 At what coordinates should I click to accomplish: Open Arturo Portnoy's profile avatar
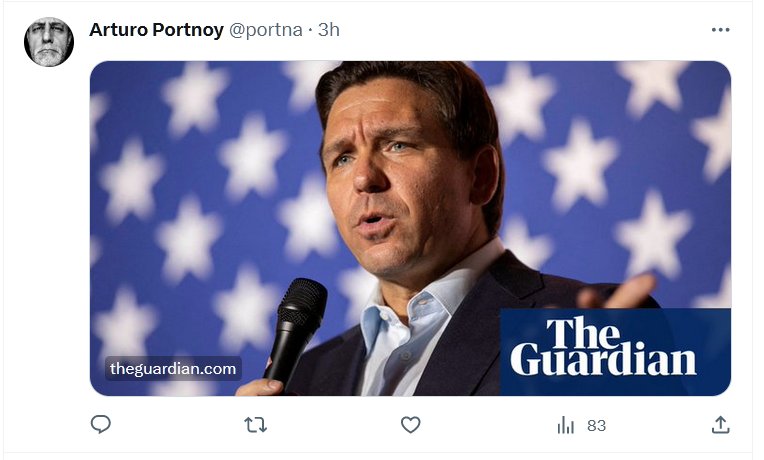coord(49,42)
